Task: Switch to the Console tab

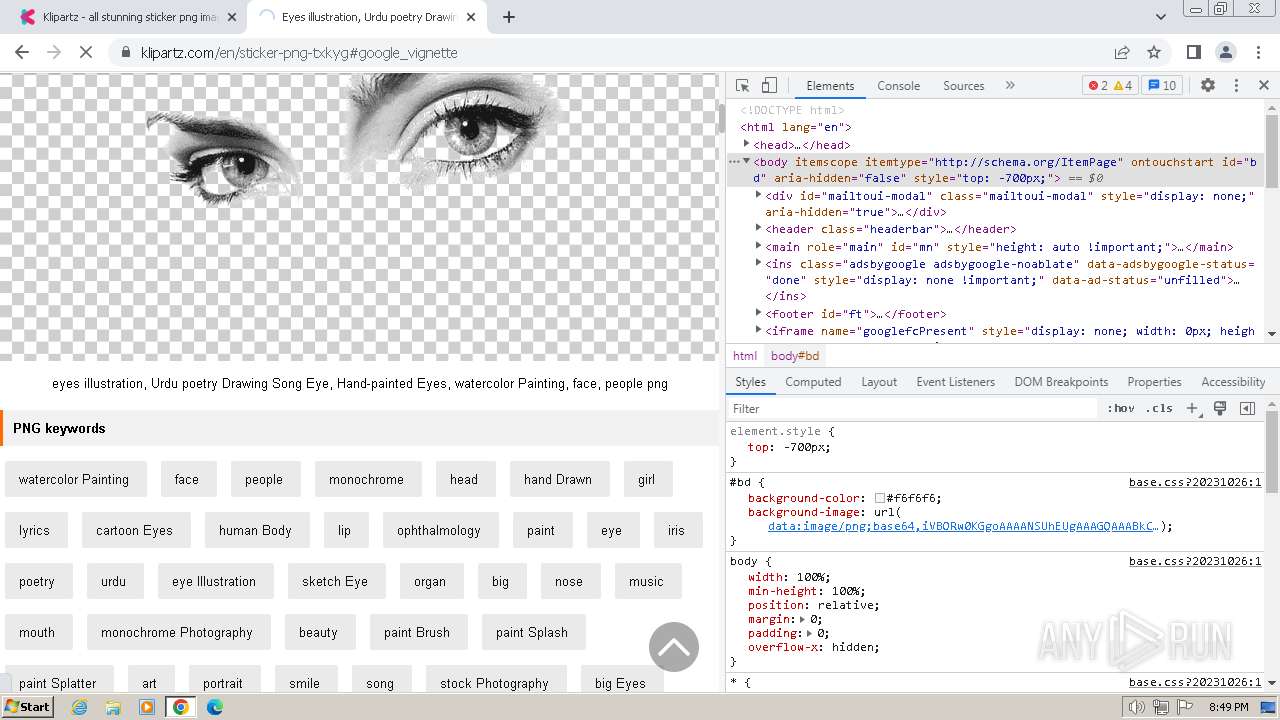Action: (898, 86)
